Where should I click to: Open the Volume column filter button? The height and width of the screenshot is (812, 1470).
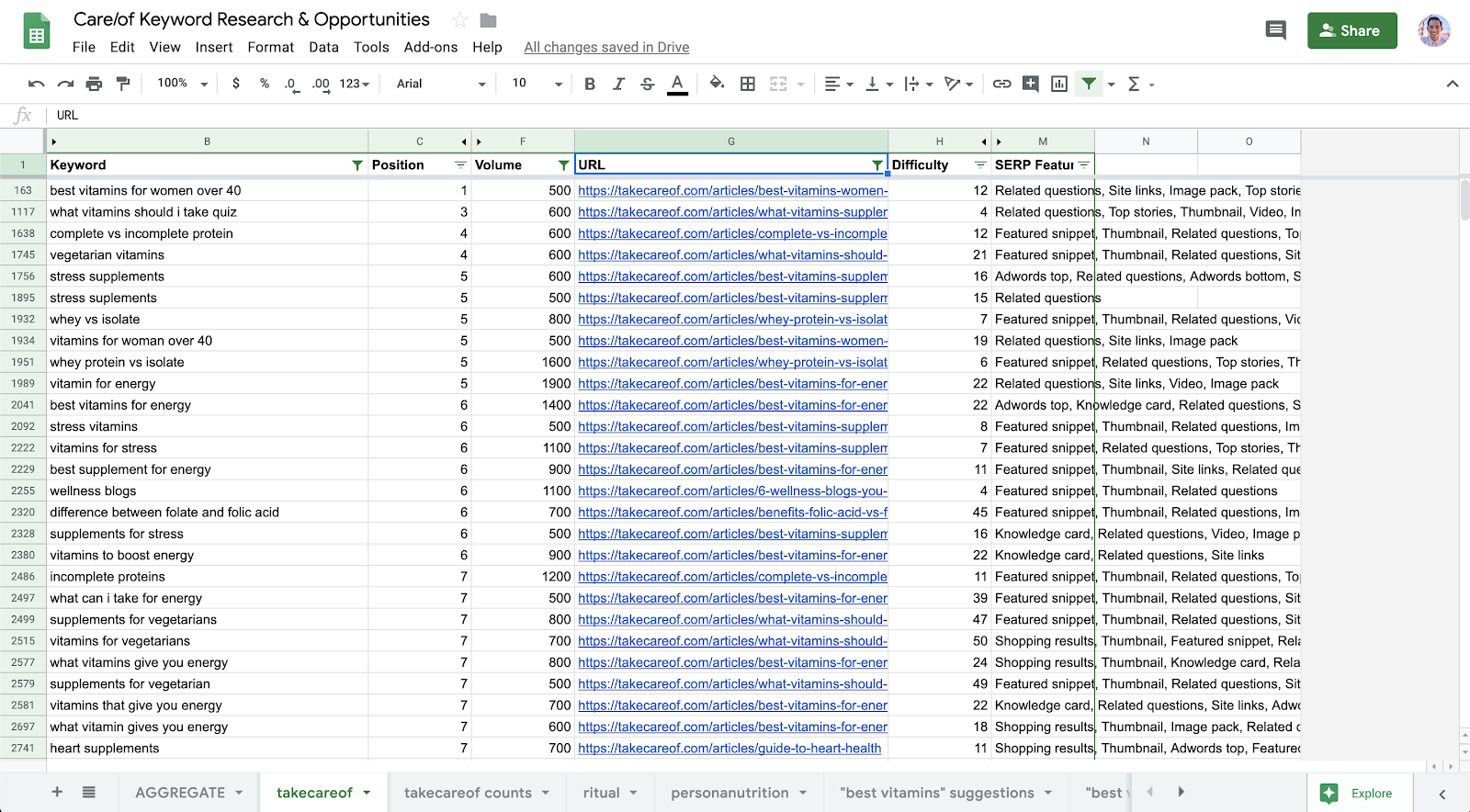563,165
